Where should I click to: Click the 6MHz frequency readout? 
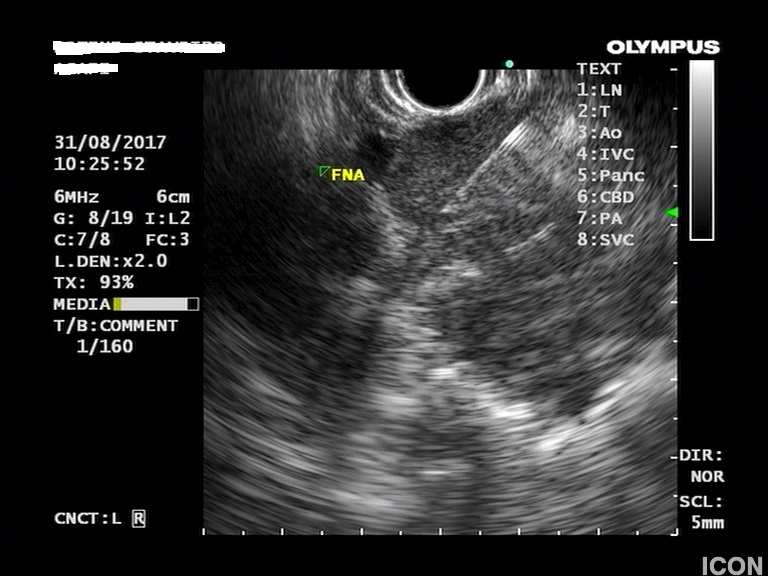tap(77, 197)
